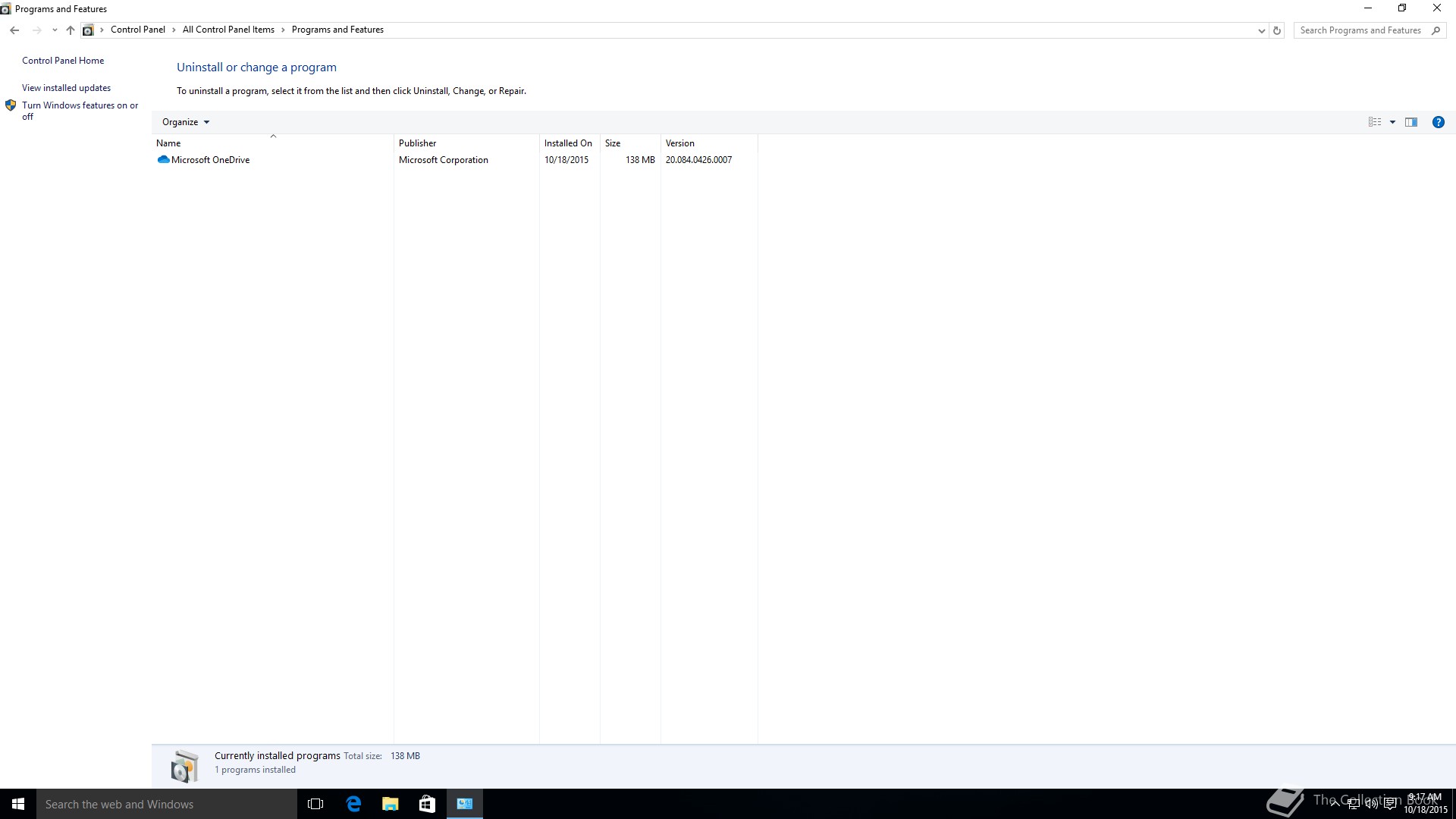Click the back navigation arrow

tap(14, 30)
